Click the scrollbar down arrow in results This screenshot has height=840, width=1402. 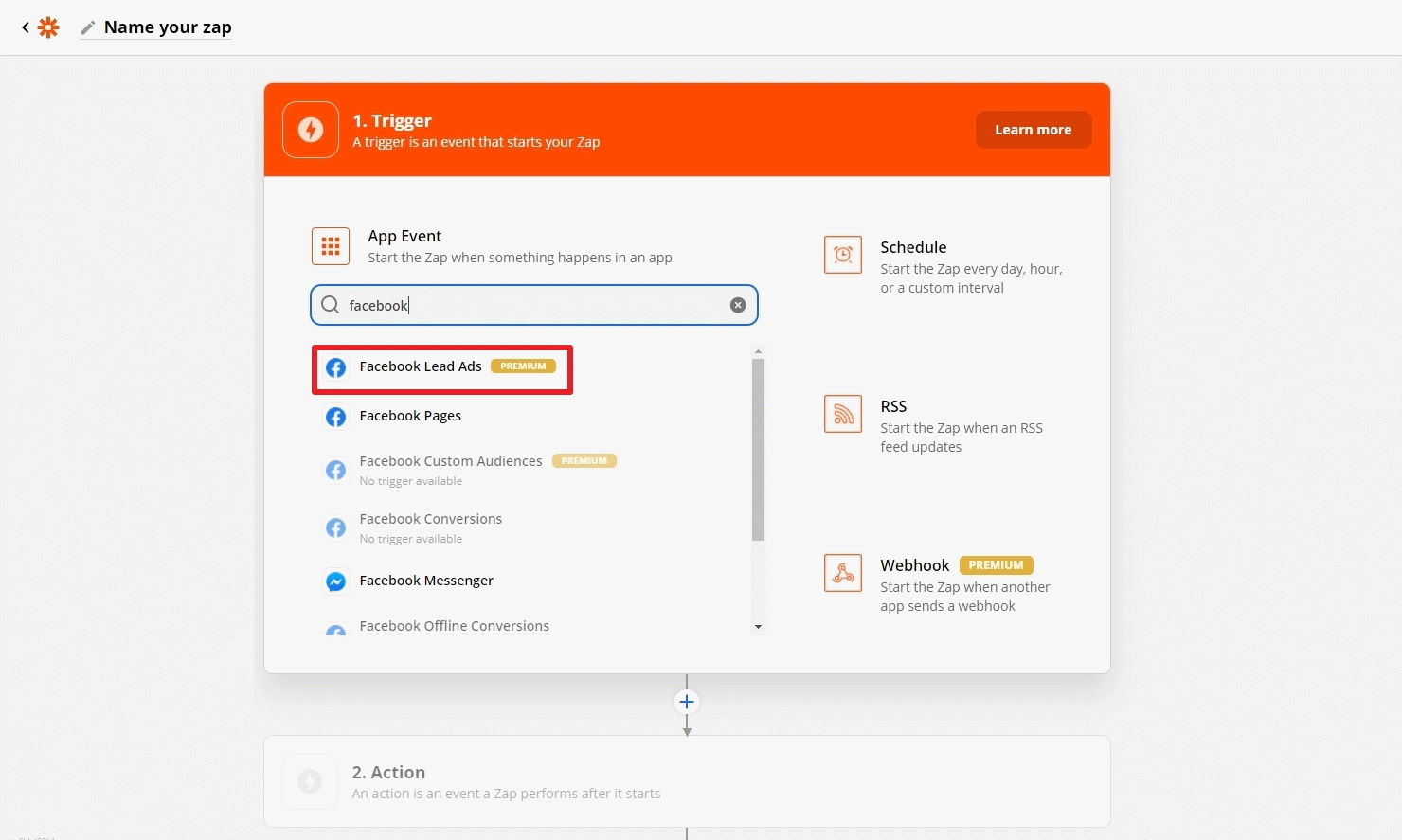tap(758, 627)
